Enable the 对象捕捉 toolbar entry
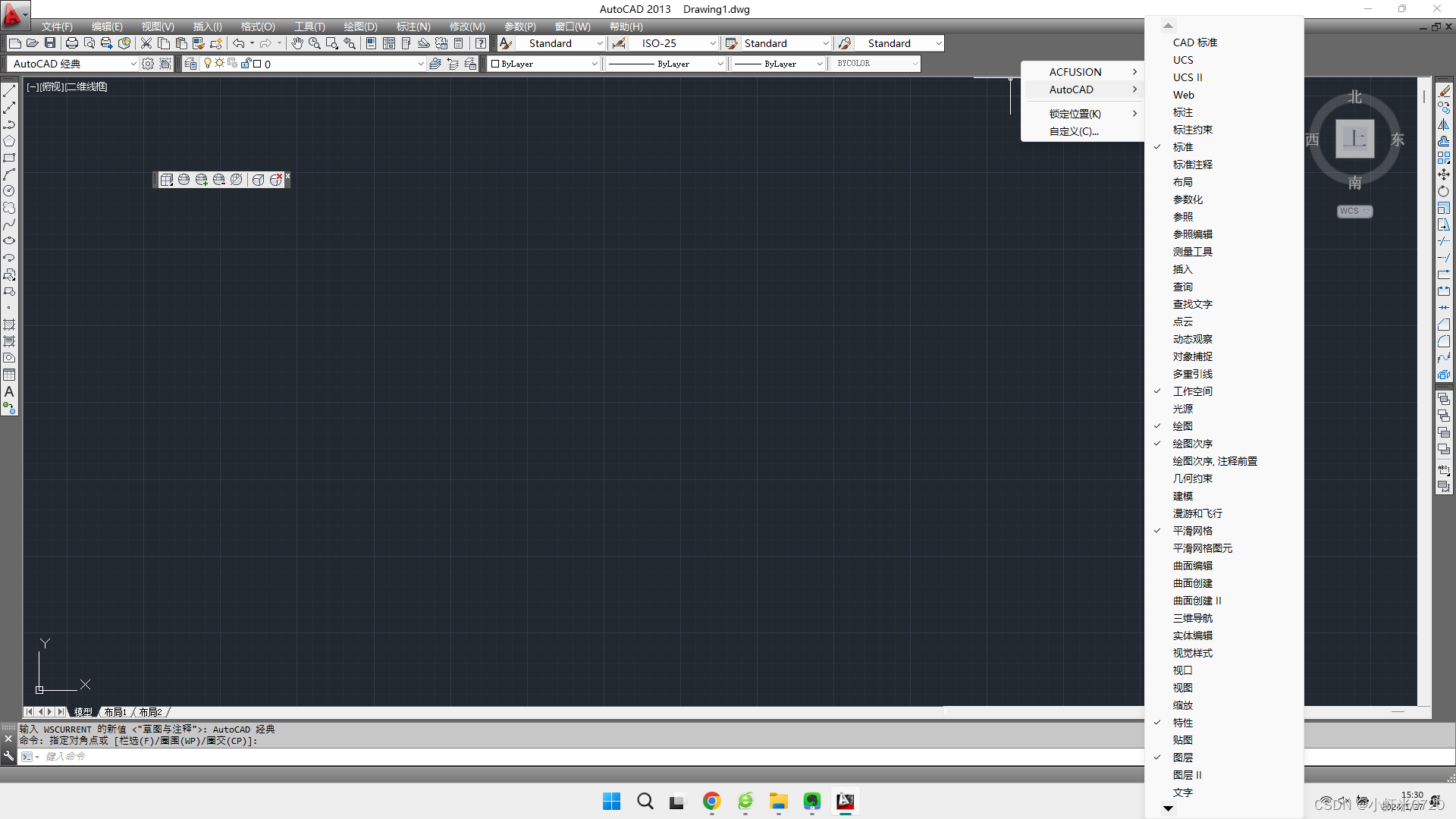Image resolution: width=1456 pixels, height=819 pixels. [x=1192, y=356]
